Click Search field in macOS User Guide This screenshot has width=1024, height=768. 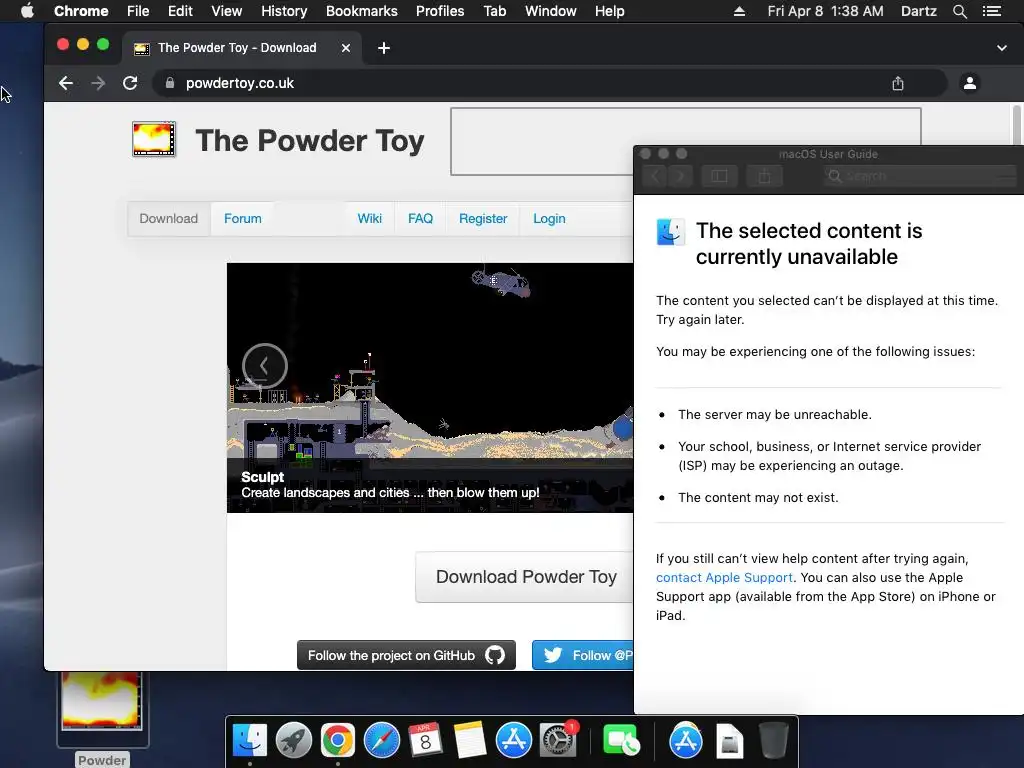[x=920, y=176]
